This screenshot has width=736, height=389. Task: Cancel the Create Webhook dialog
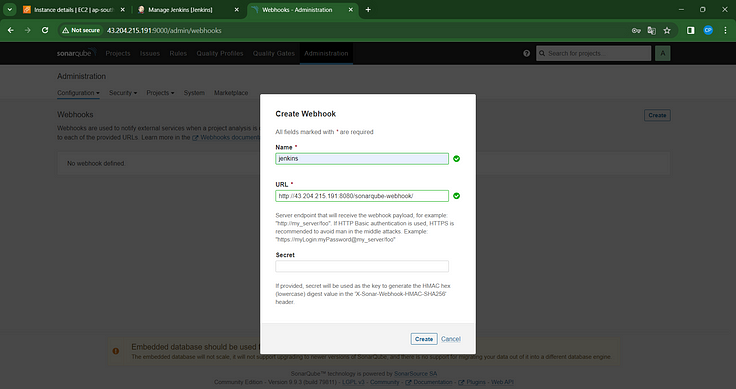pos(451,339)
